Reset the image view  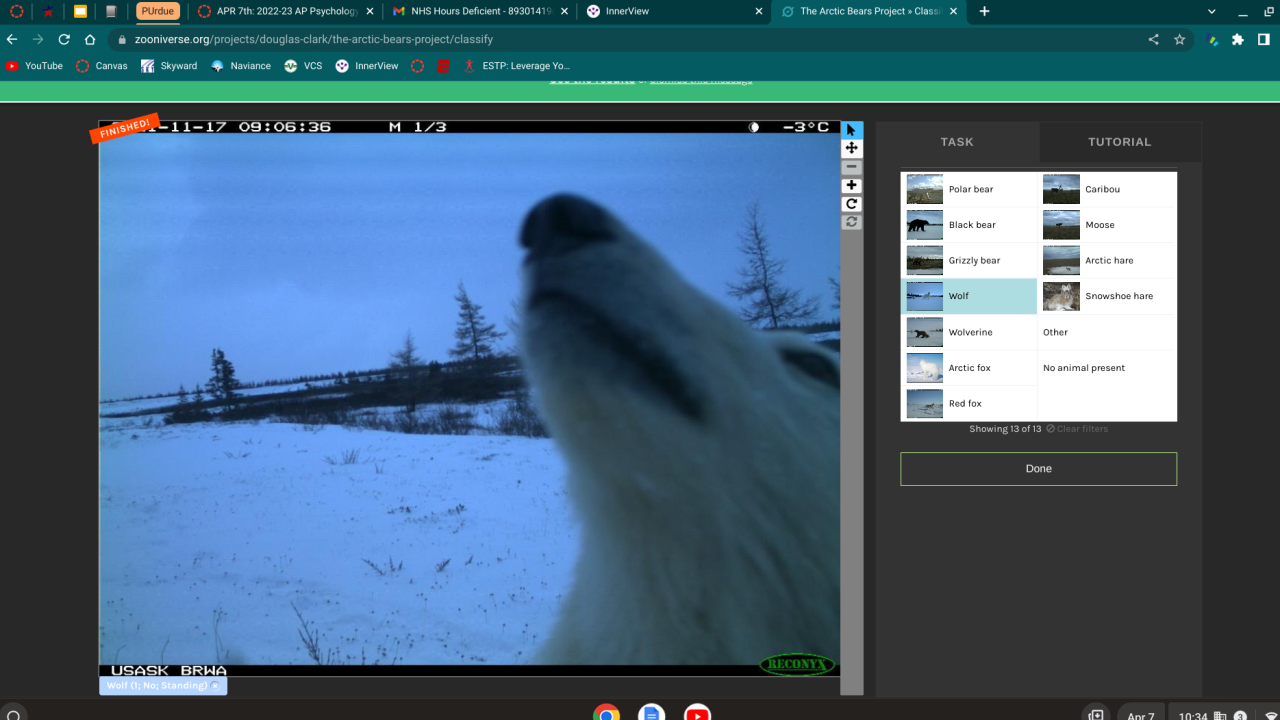pyautogui.click(x=852, y=222)
